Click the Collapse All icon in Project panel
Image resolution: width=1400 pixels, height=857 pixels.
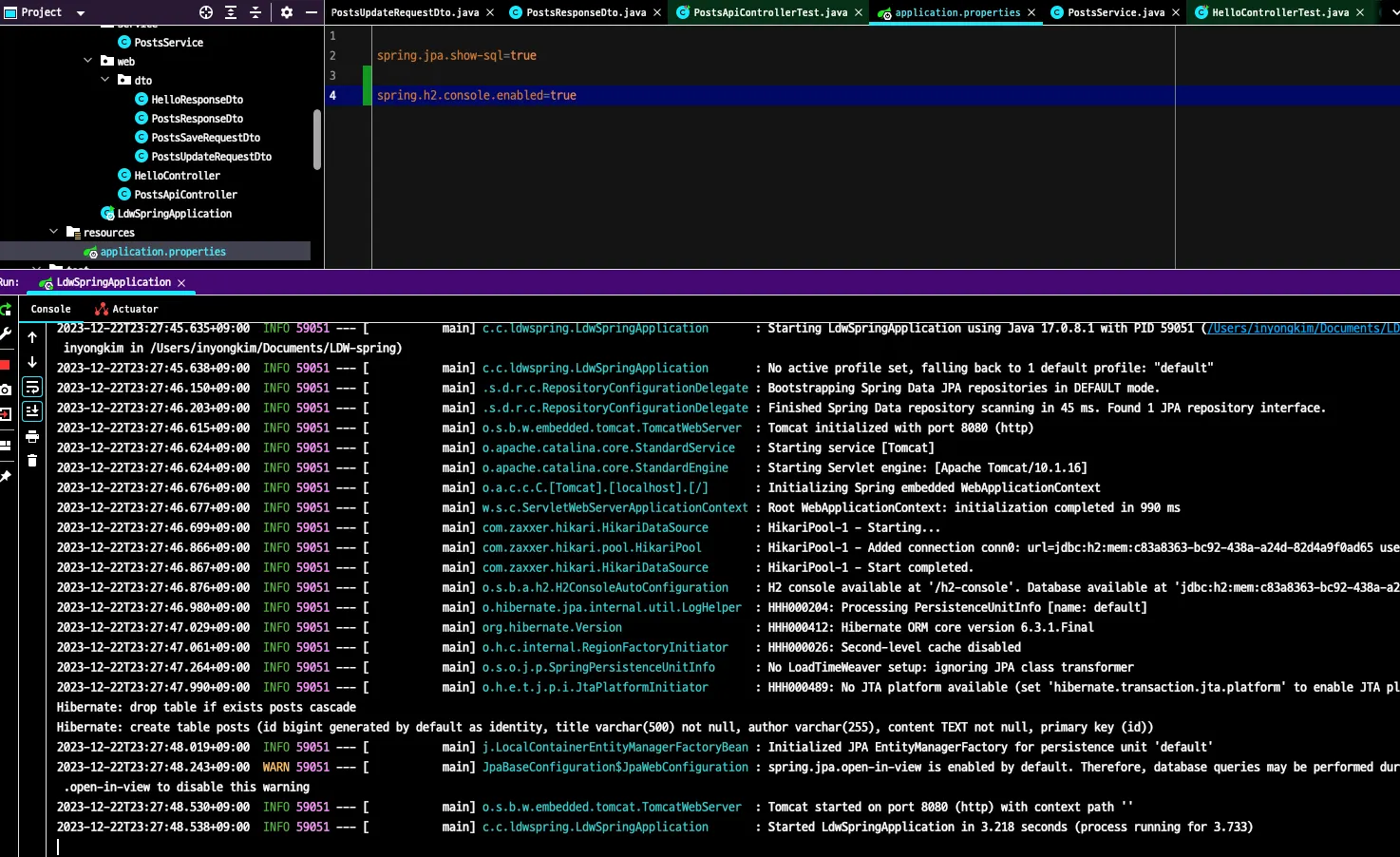[x=255, y=12]
